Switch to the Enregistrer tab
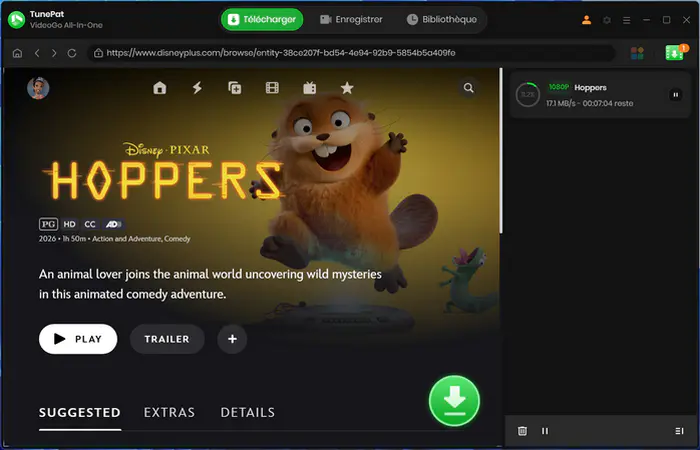700x450 pixels. click(x=351, y=20)
